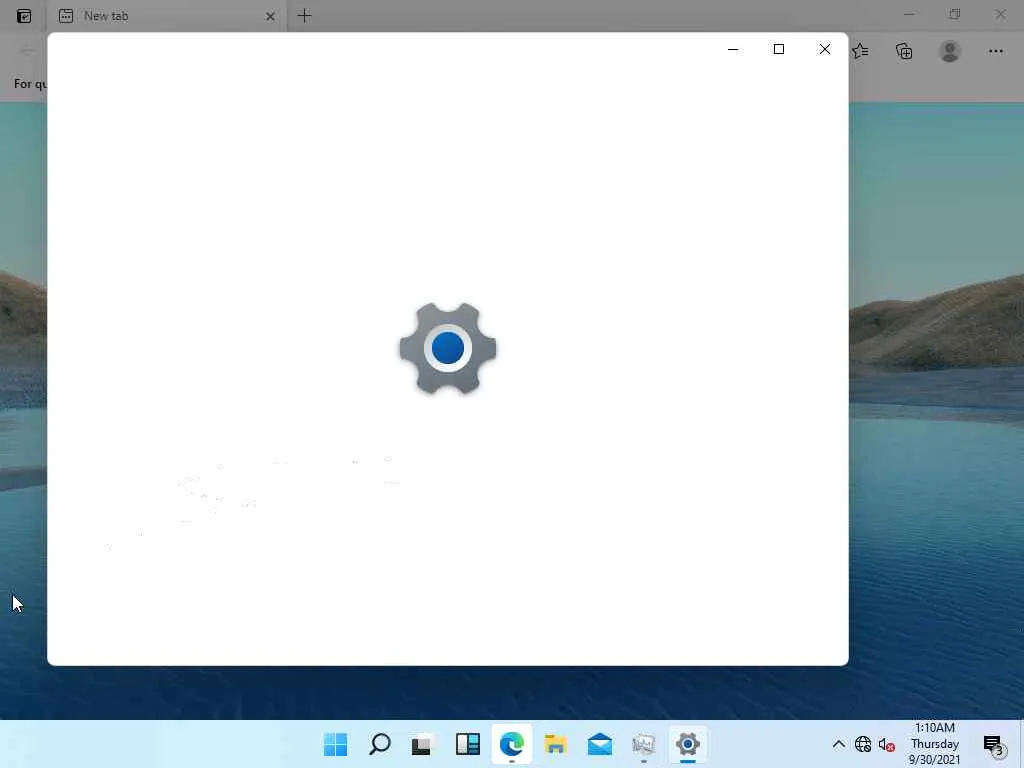Open the taskbar app beside Mail
This screenshot has height=768, width=1024.
[643, 744]
